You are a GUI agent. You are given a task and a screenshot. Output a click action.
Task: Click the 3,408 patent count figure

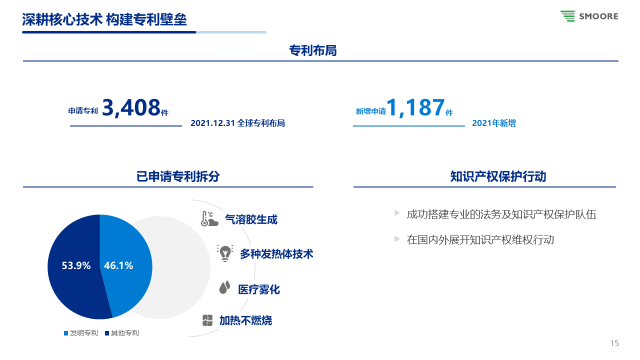[x=131, y=108]
